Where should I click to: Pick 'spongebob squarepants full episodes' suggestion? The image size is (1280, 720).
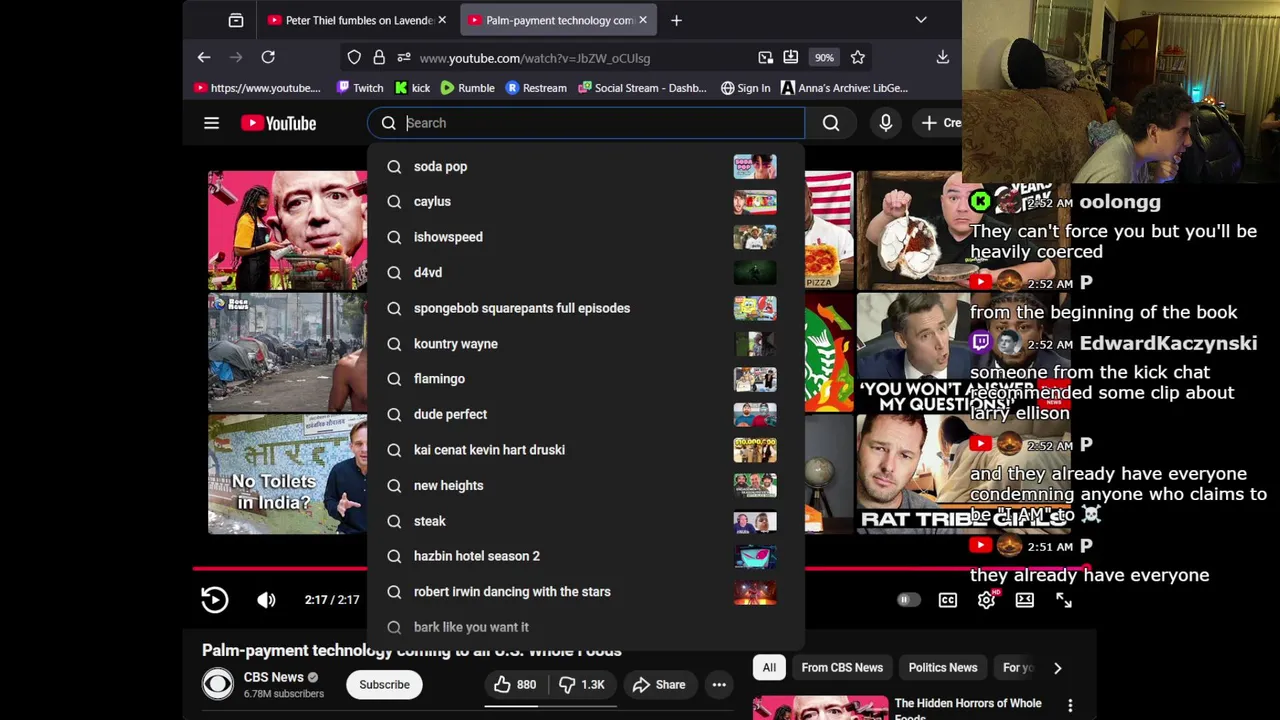click(x=586, y=308)
